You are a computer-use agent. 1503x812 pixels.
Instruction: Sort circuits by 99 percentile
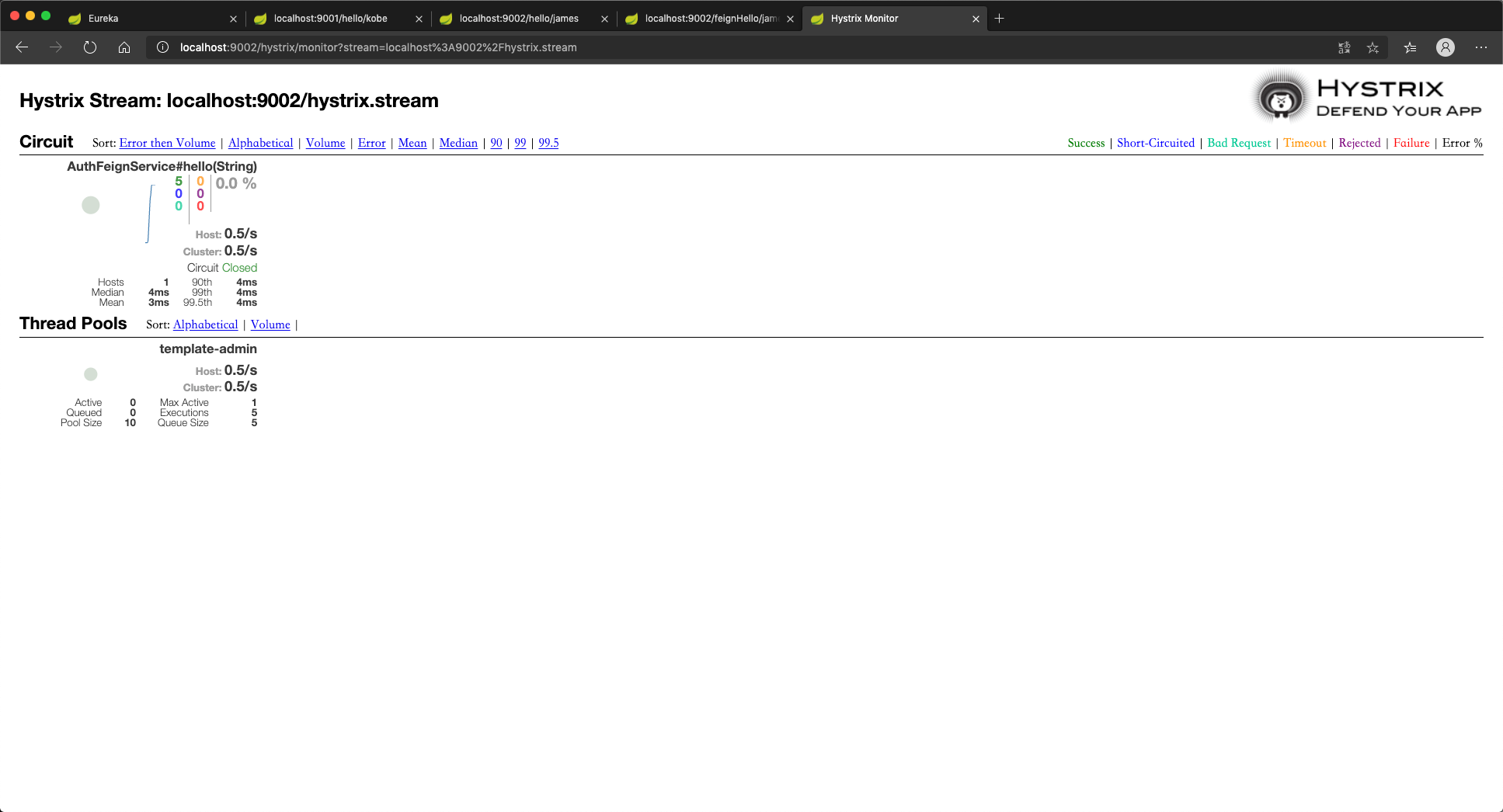point(520,143)
